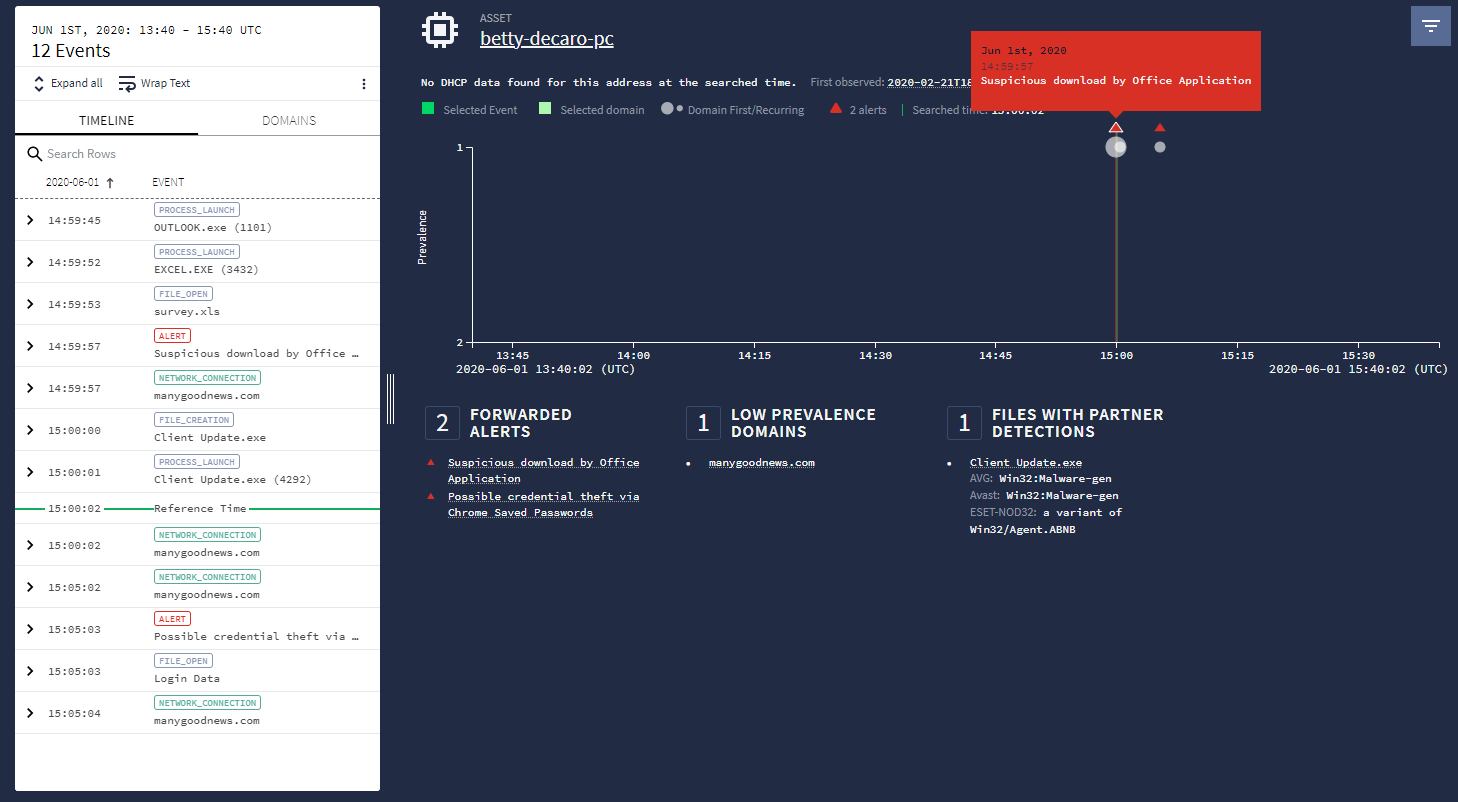Toggle the date sort arrow on the 2020-06-01 column

tap(110, 182)
